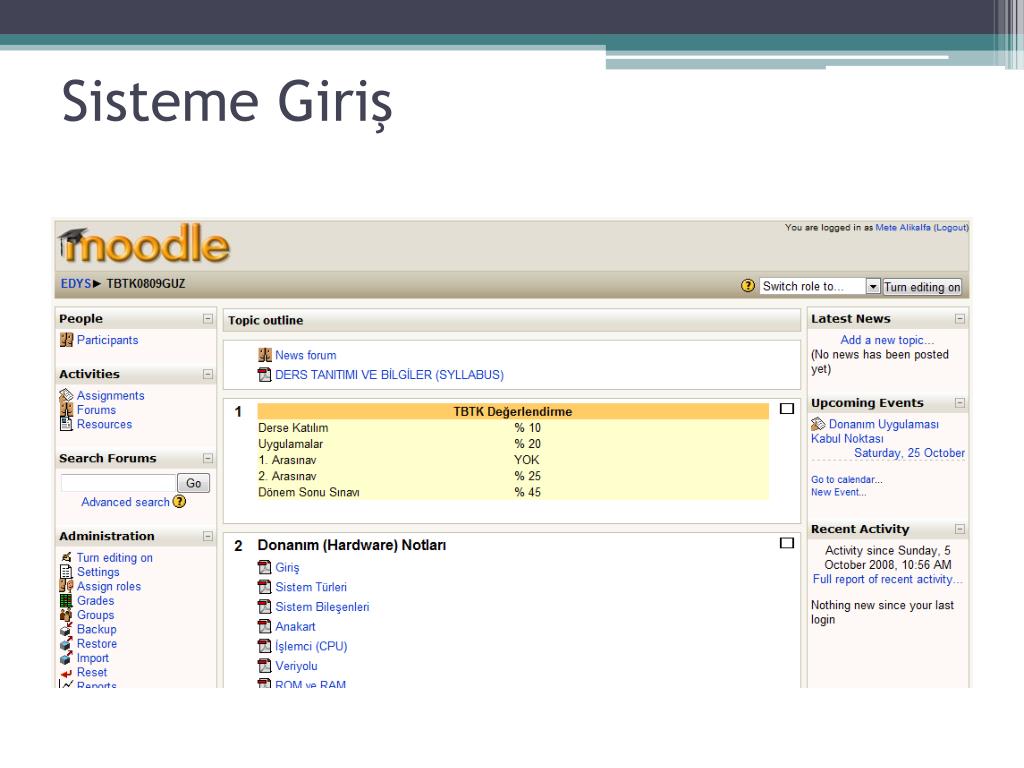Click the PDF icon beside Sistem Türleri
This screenshot has height=768, width=1024.
click(264, 586)
